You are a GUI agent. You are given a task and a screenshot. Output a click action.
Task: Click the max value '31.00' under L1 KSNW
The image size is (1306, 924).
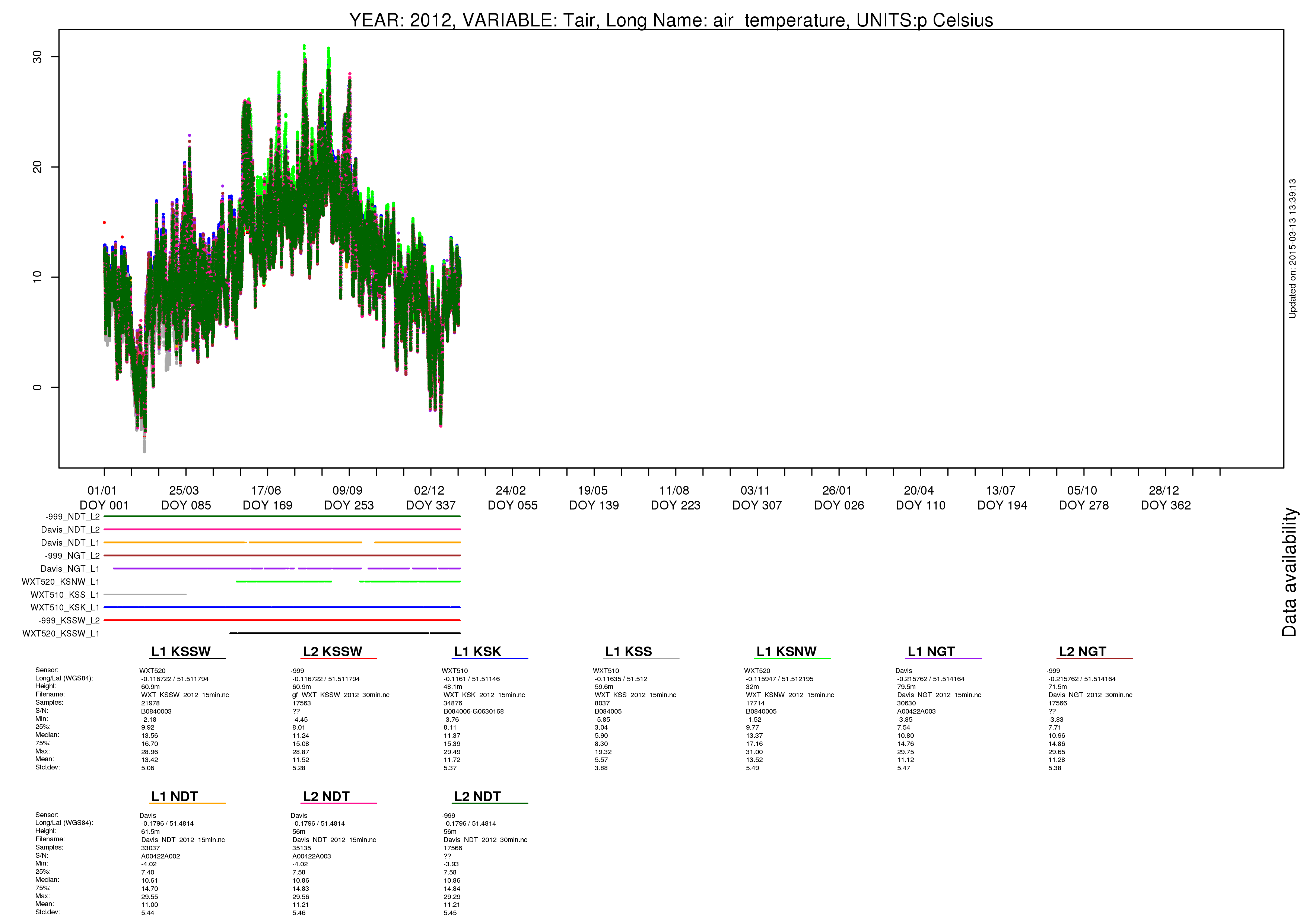(x=754, y=752)
